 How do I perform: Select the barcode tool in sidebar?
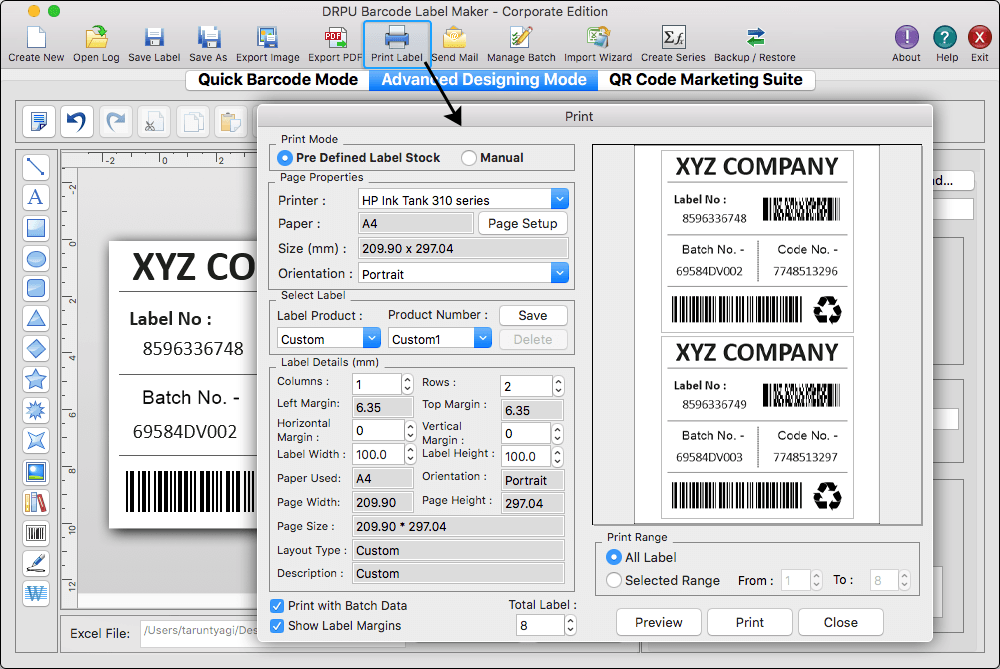pyautogui.click(x=36, y=533)
